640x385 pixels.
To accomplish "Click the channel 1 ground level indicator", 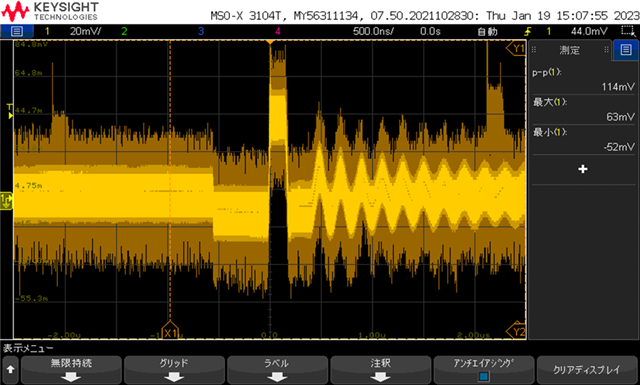I will pos(6,200).
